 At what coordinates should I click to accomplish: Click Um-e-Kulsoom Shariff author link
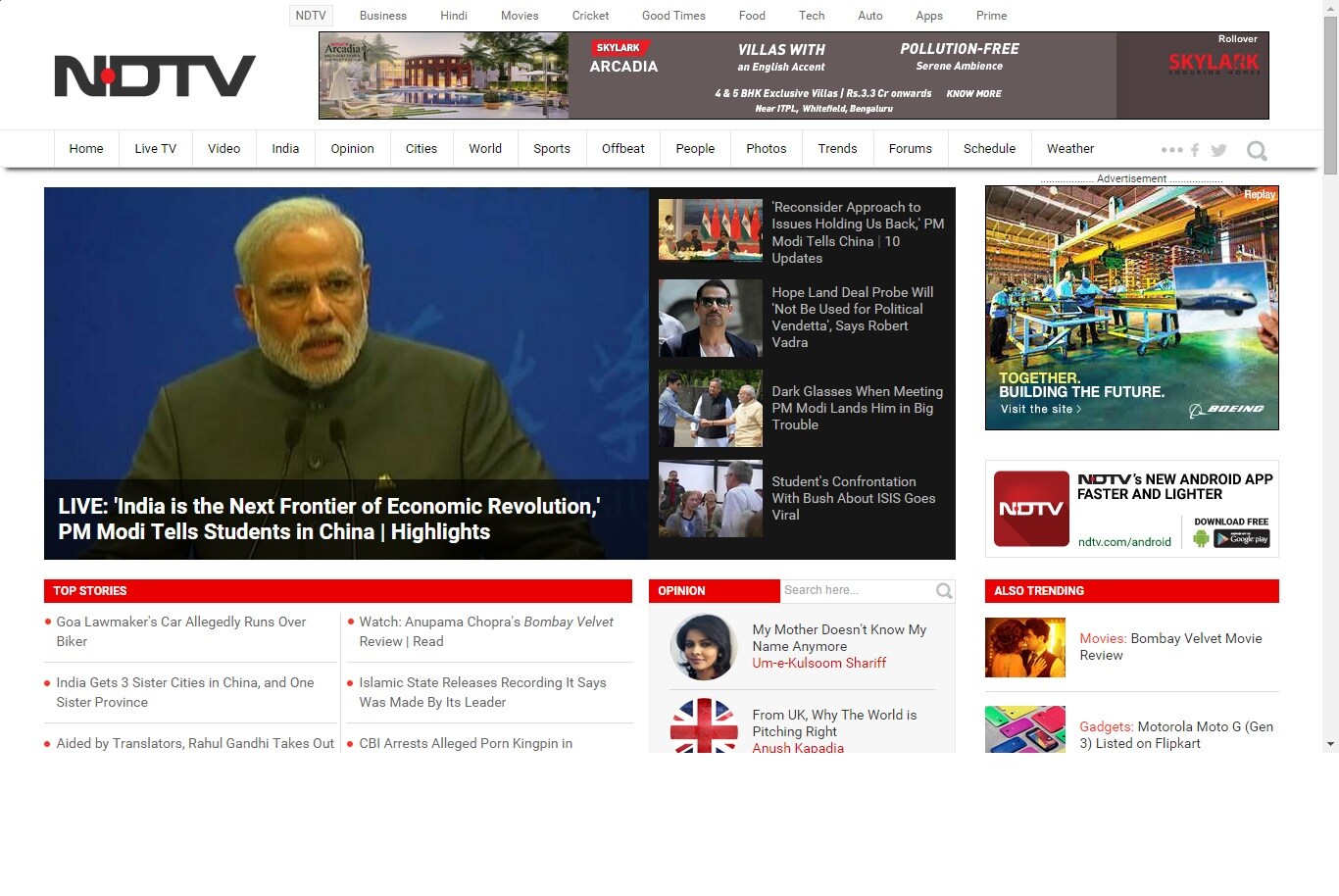coord(819,664)
